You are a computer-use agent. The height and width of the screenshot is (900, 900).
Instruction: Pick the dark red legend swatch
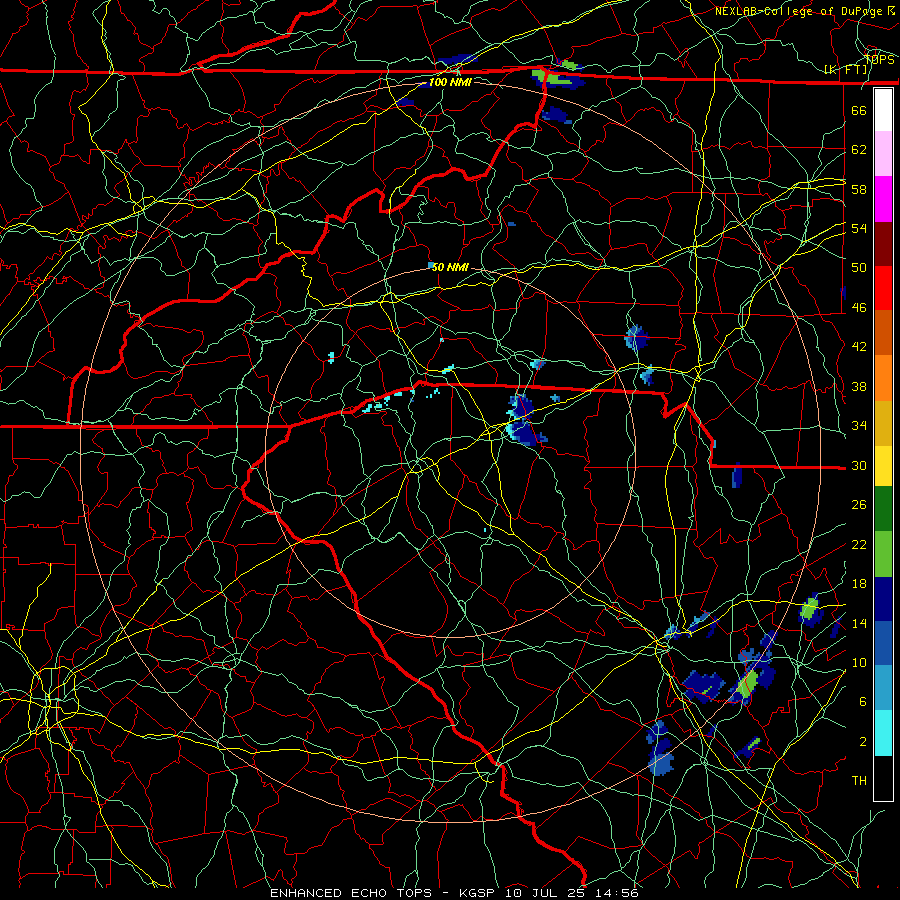(883, 244)
